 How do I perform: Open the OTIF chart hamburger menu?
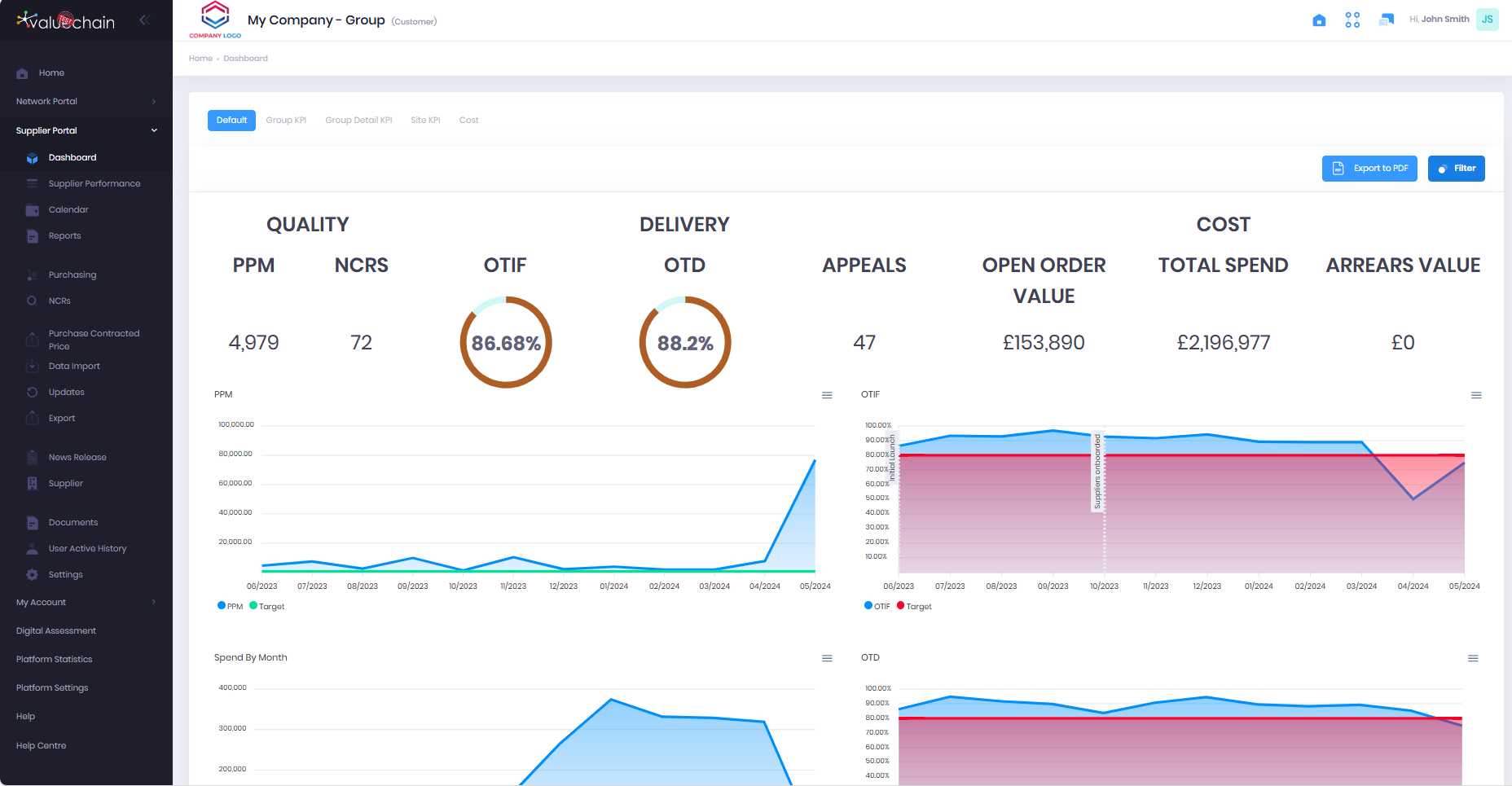1475,395
